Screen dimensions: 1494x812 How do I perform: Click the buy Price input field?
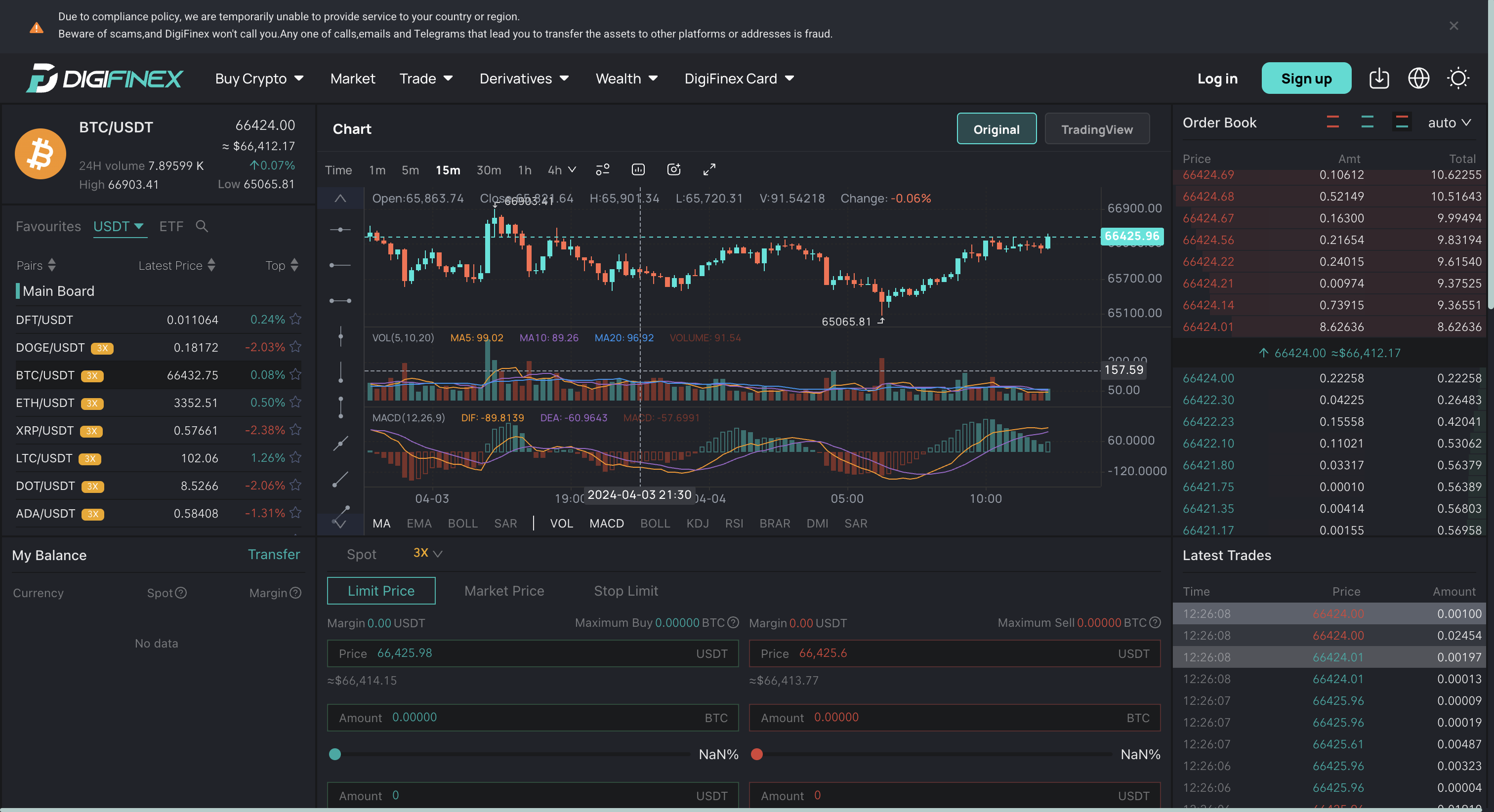(x=533, y=653)
